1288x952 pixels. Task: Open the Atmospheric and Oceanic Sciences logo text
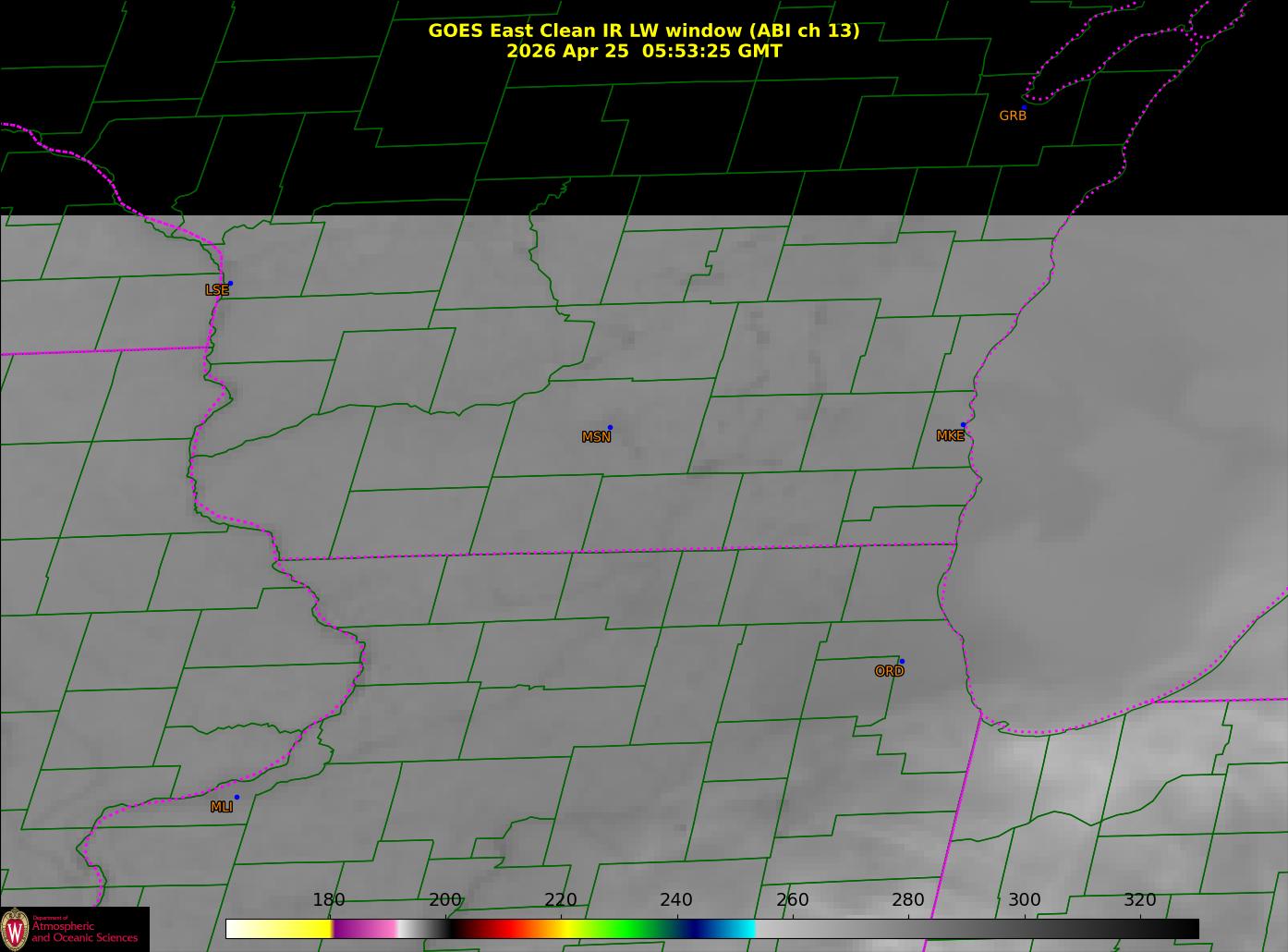(85, 932)
